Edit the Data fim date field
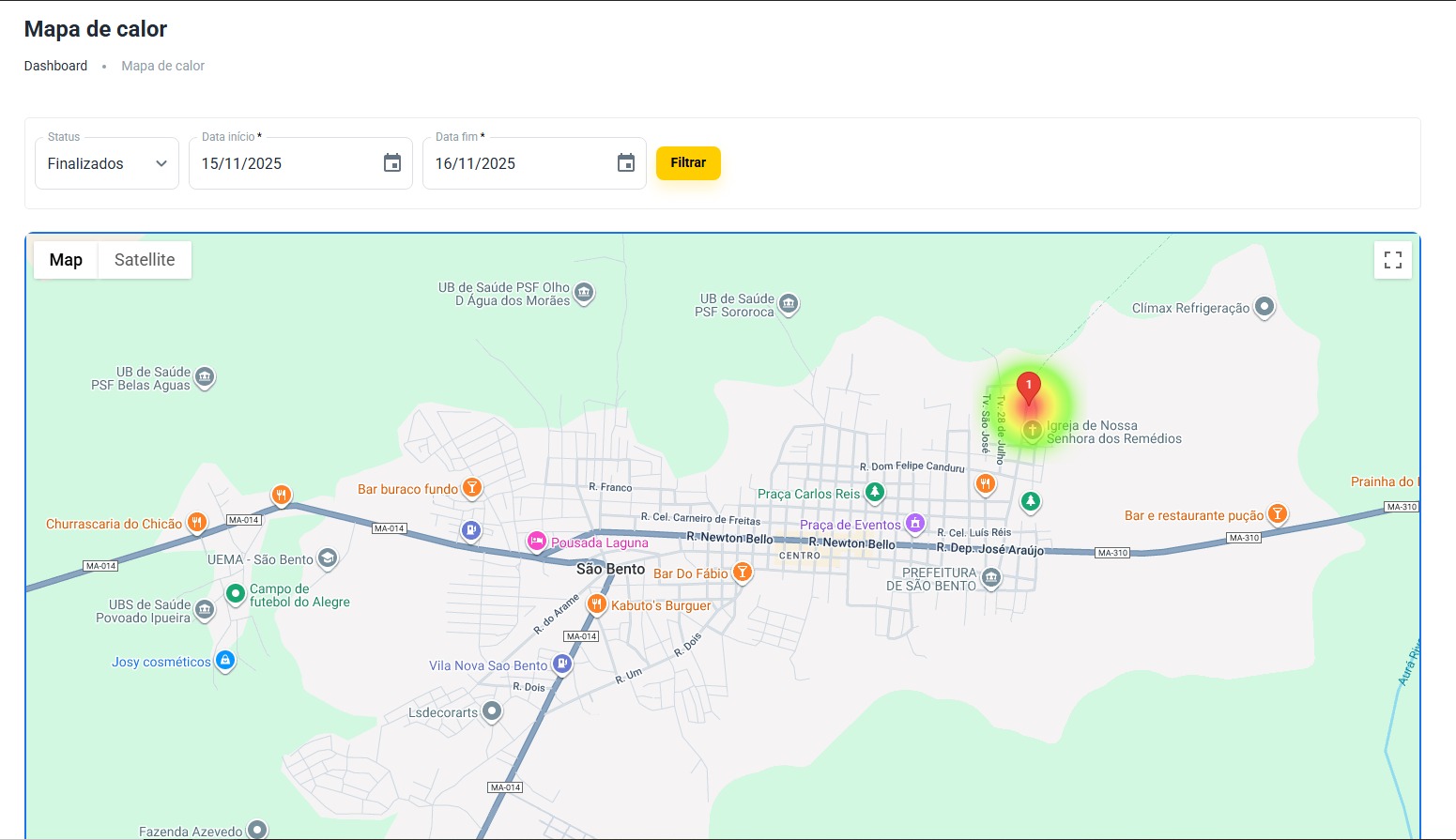Image resolution: width=1456 pixels, height=840 pixels. tap(534, 163)
